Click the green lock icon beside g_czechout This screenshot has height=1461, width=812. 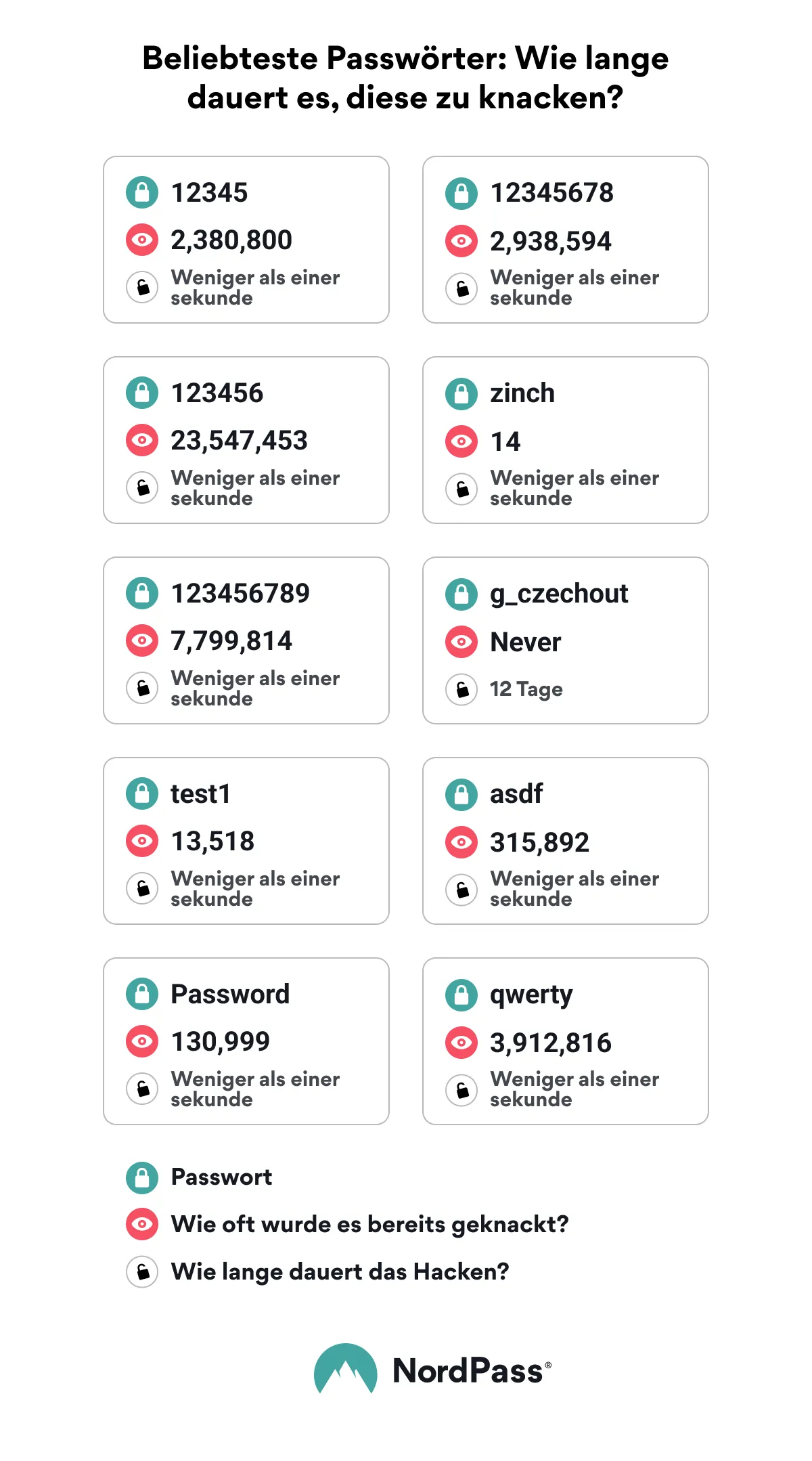point(461,594)
